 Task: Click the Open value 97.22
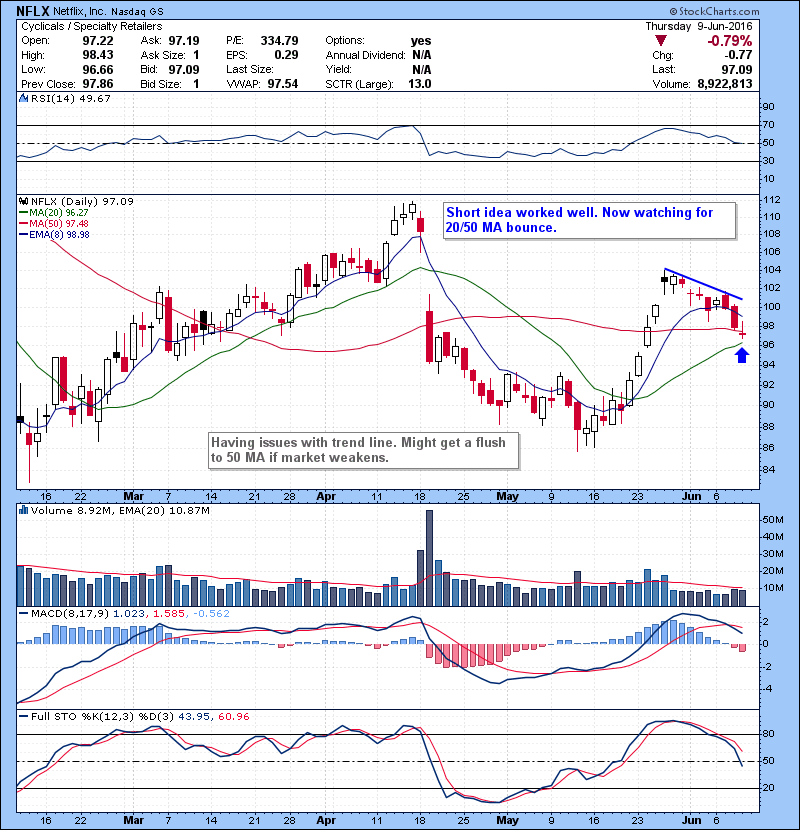pyautogui.click(x=97, y=41)
